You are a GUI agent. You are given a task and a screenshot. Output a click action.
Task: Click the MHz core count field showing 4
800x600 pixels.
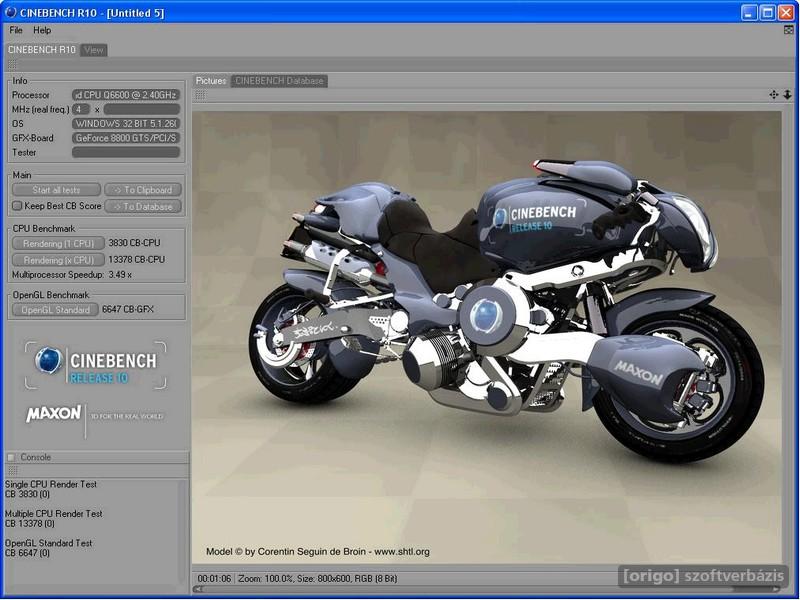(x=81, y=109)
